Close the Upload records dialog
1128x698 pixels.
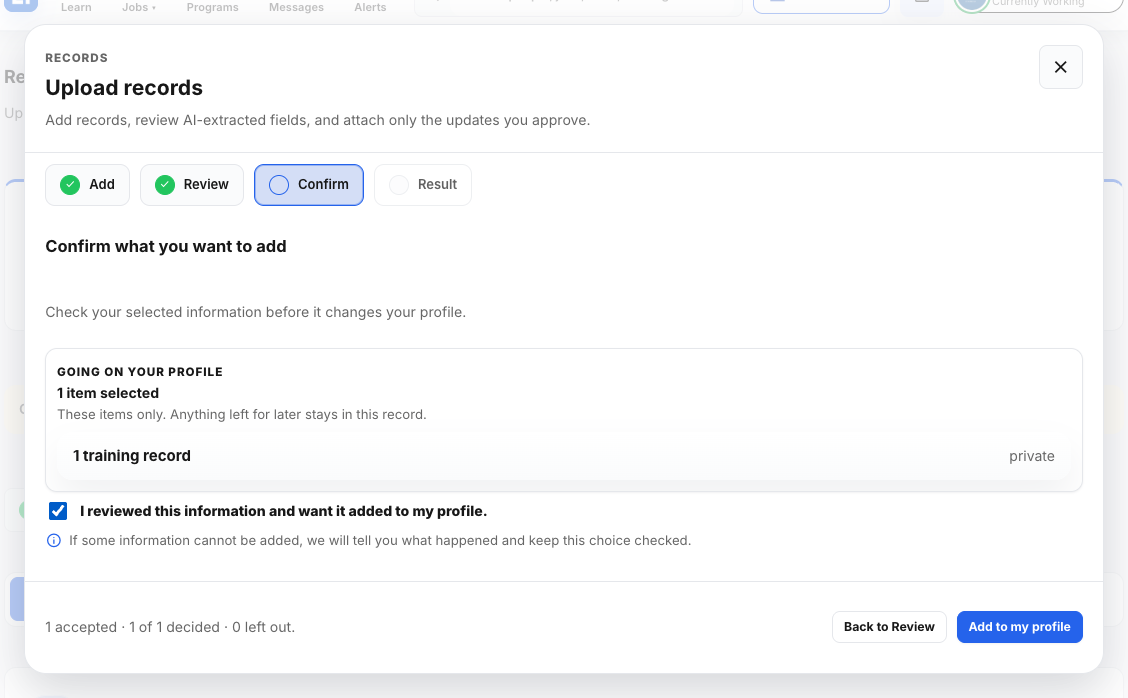1060,67
